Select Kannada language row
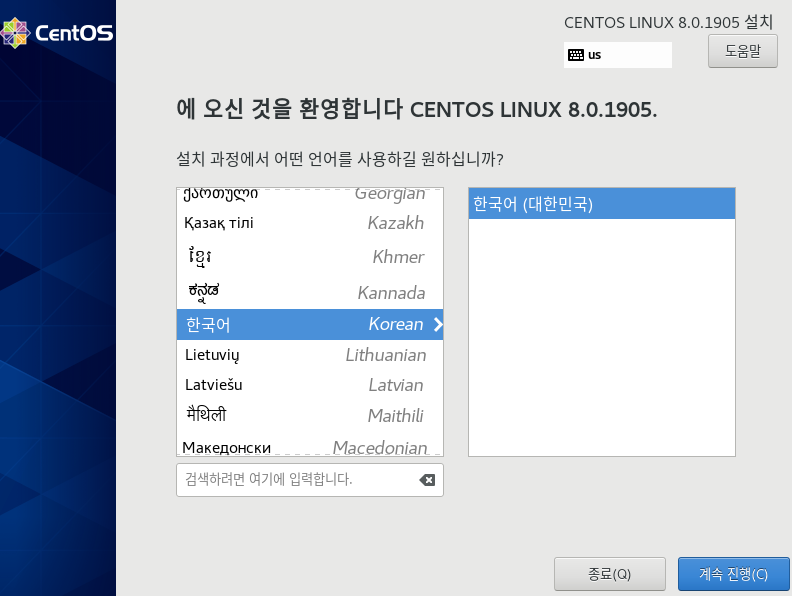This screenshot has width=792, height=596. 310,292
